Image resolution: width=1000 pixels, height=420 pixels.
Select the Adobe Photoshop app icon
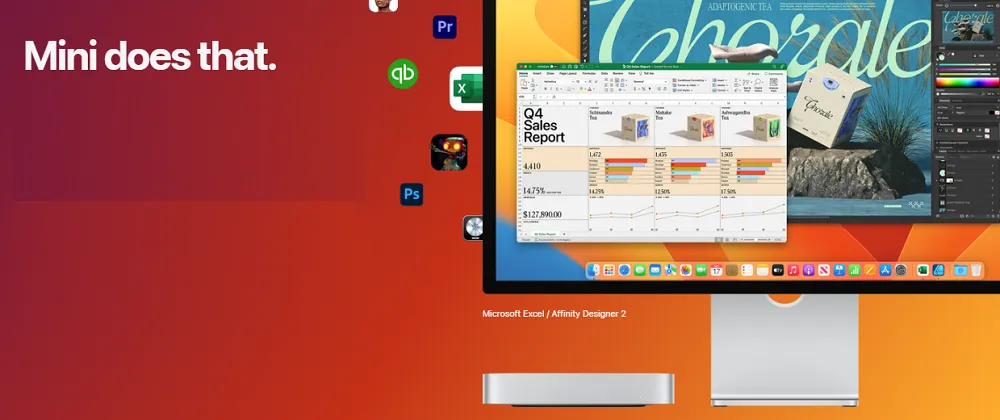[x=411, y=194]
